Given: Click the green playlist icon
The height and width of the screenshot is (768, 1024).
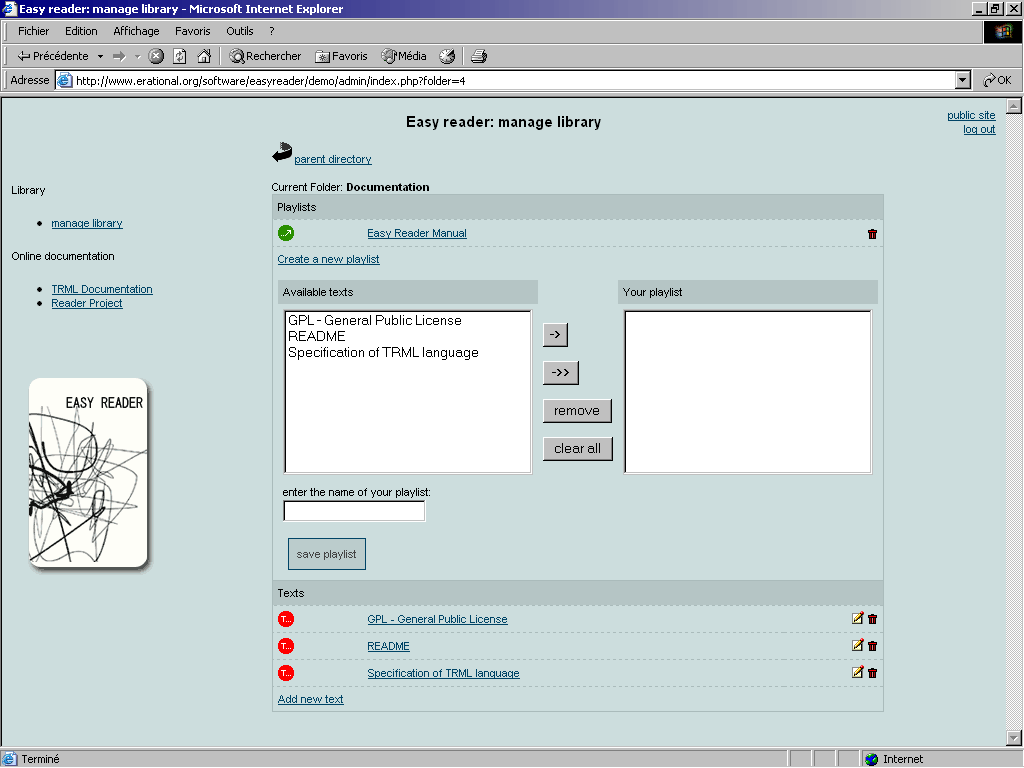Looking at the screenshot, I should pyautogui.click(x=286, y=233).
